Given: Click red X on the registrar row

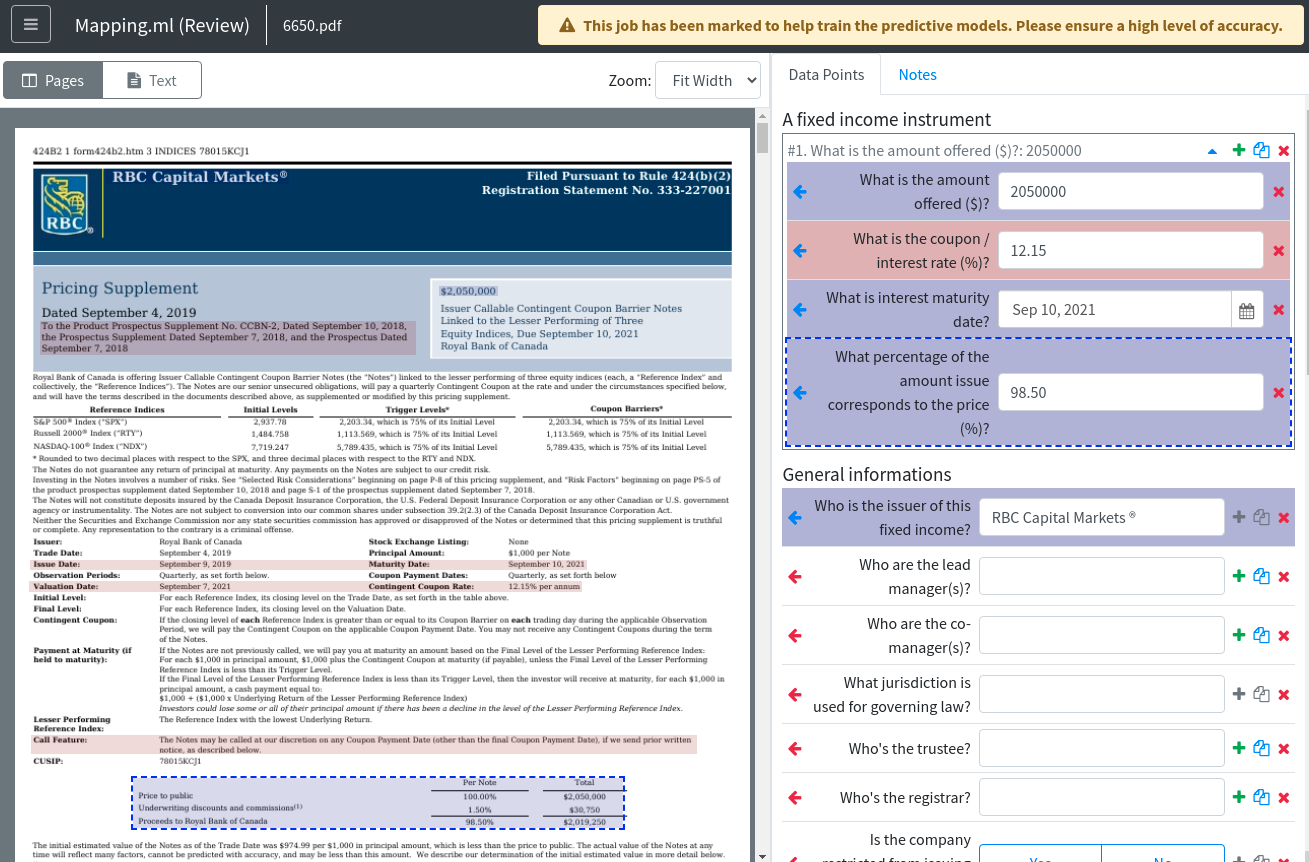Looking at the screenshot, I should click(1284, 798).
